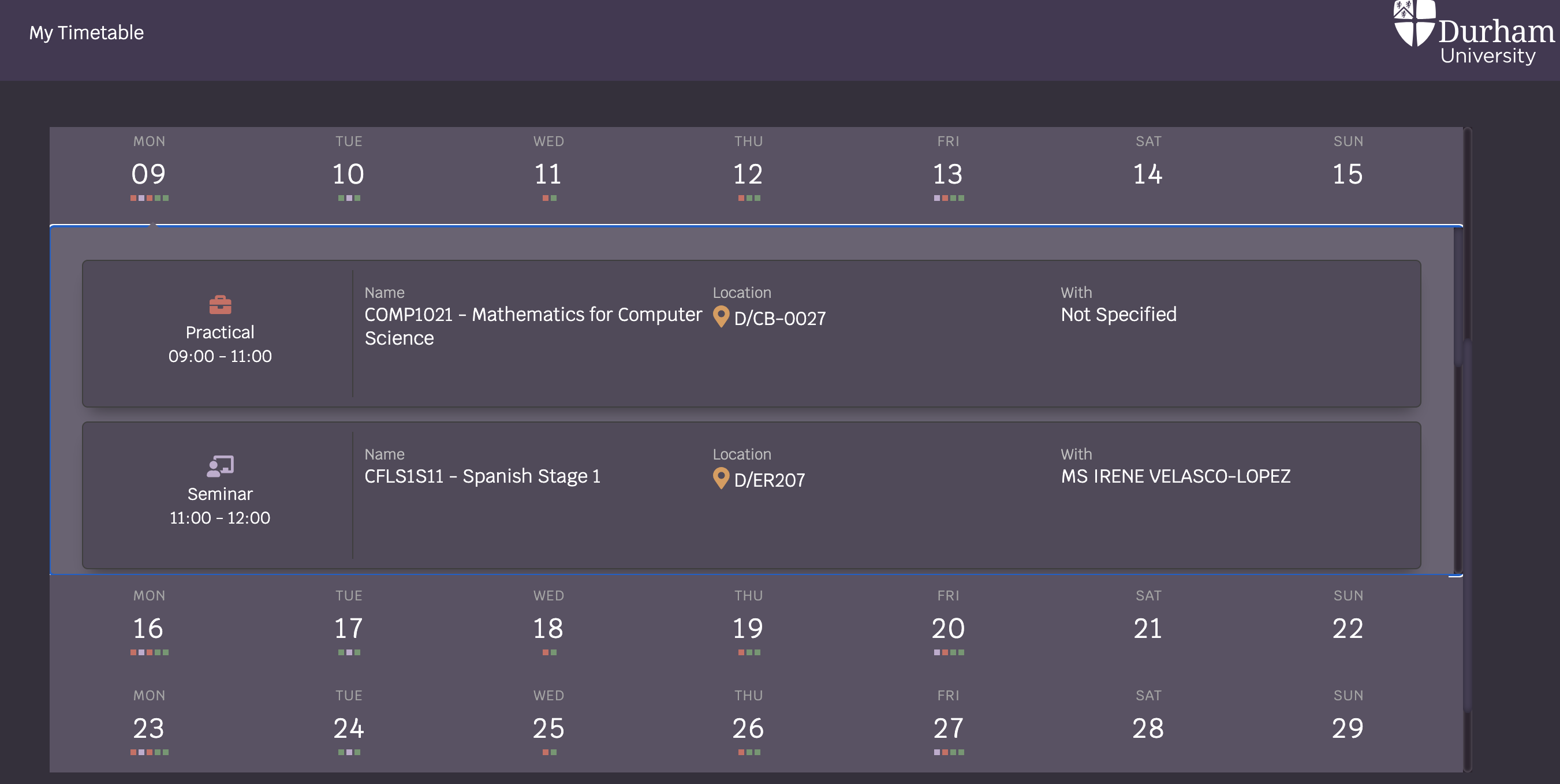Click the calendar's vertical scrollbar
Image resolution: width=1560 pixels, height=784 pixels.
(x=1468, y=449)
